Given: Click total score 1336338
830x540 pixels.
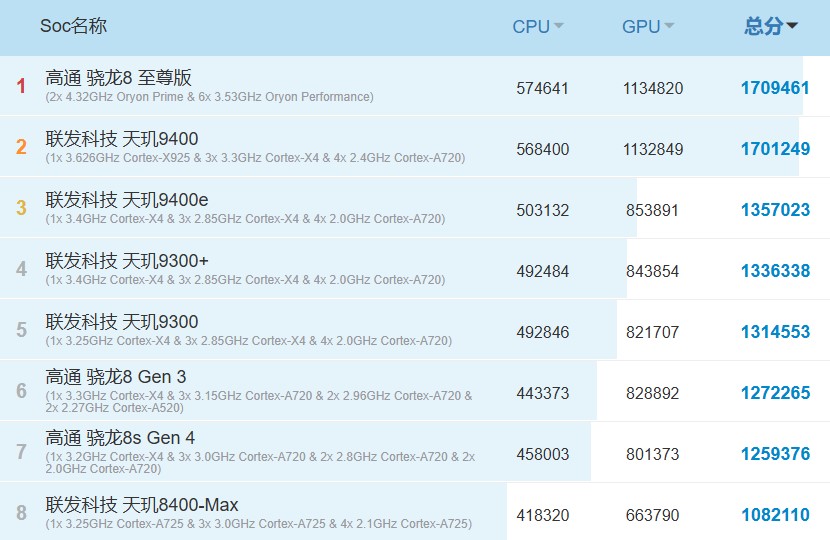Looking at the screenshot, I should coord(775,271).
